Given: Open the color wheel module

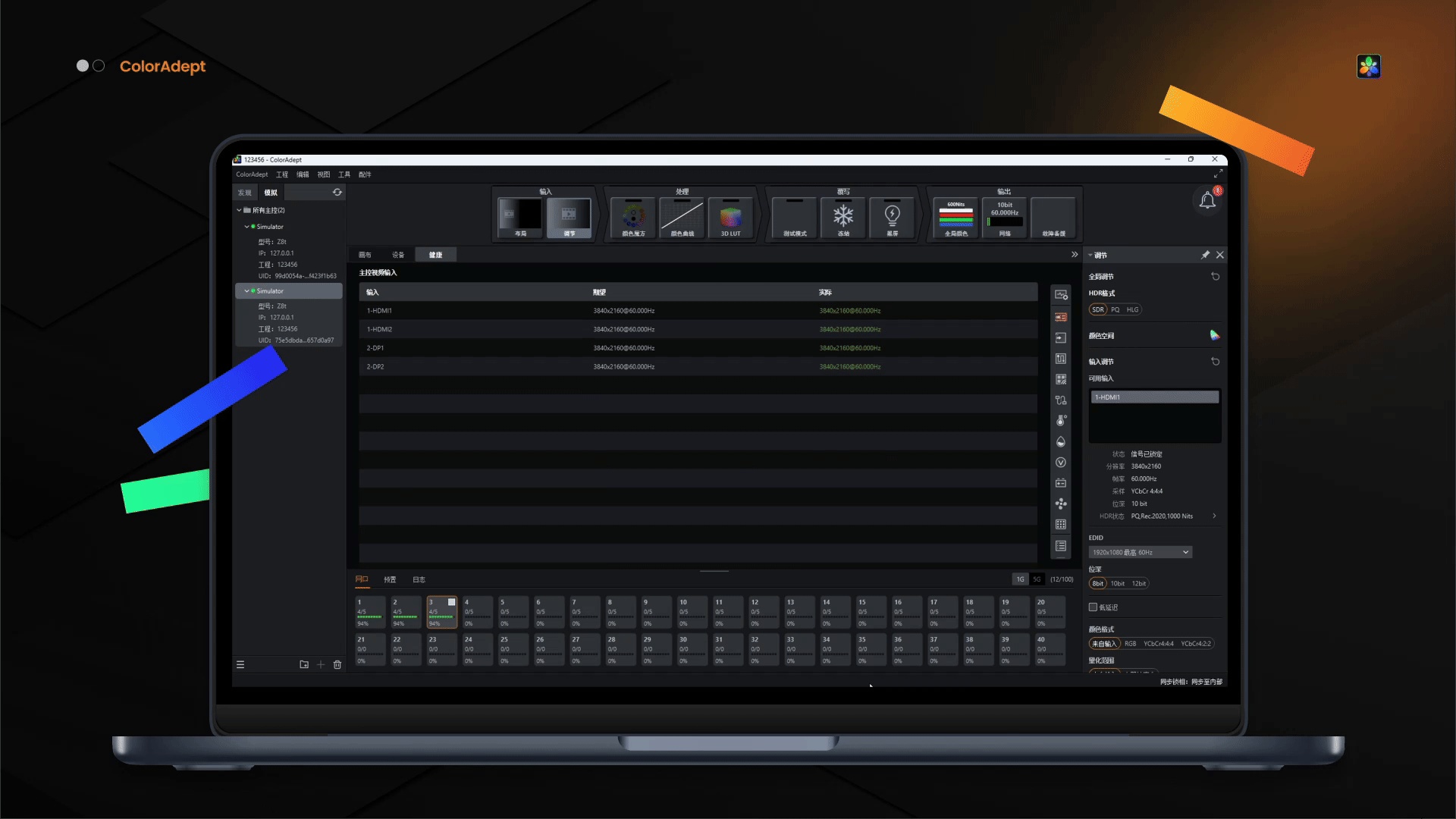Looking at the screenshot, I should coord(633,218).
